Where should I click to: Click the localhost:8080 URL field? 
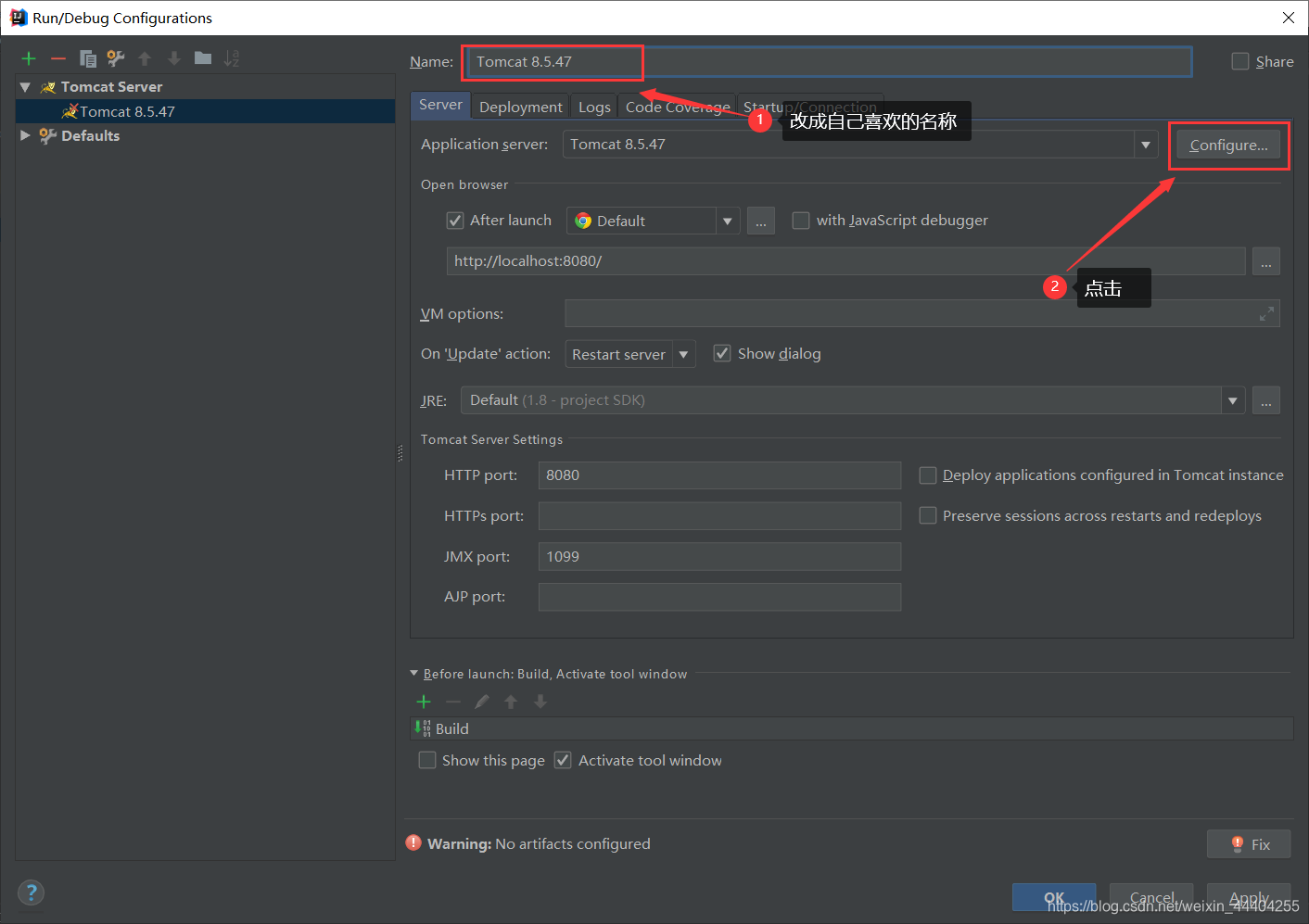tap(845, 261)
